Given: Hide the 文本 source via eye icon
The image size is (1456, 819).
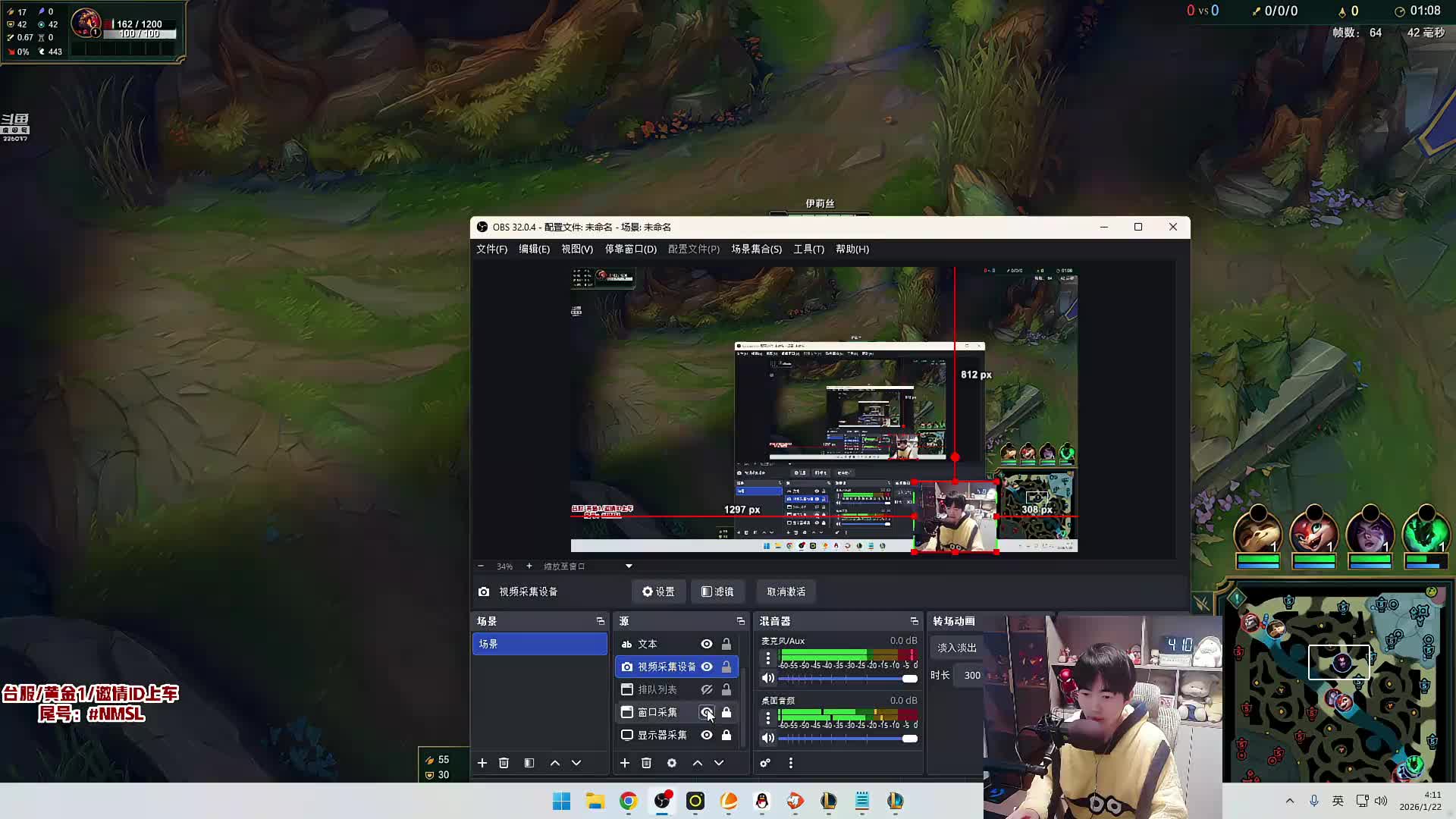Looking at the screenshot, I should click(707, 644).
